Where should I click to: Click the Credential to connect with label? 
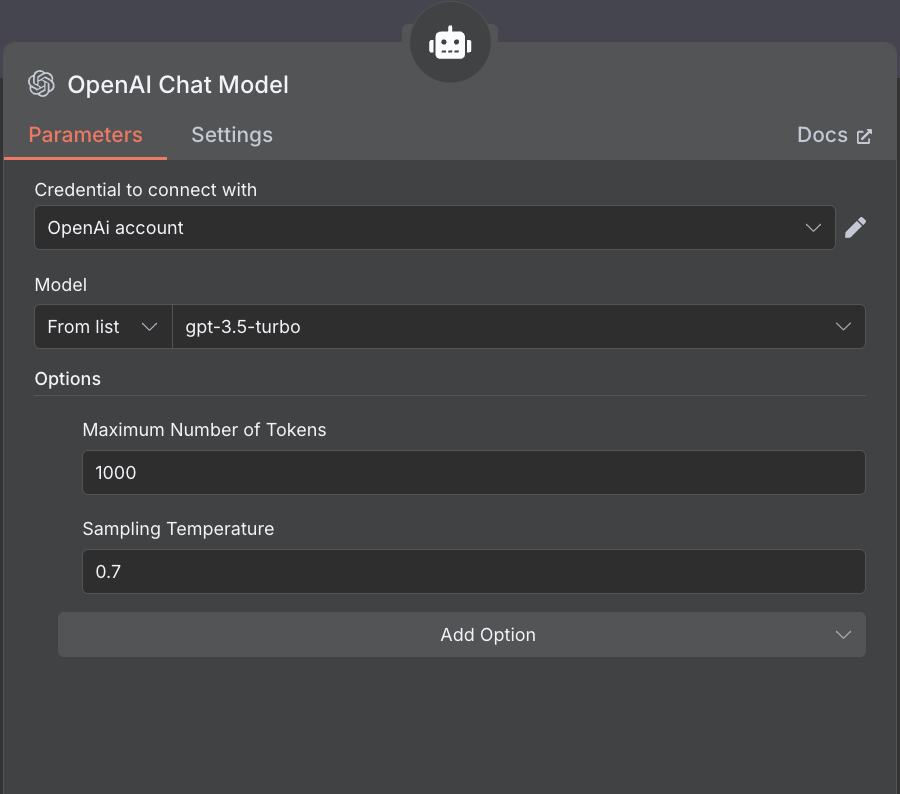tap(146, 189)
